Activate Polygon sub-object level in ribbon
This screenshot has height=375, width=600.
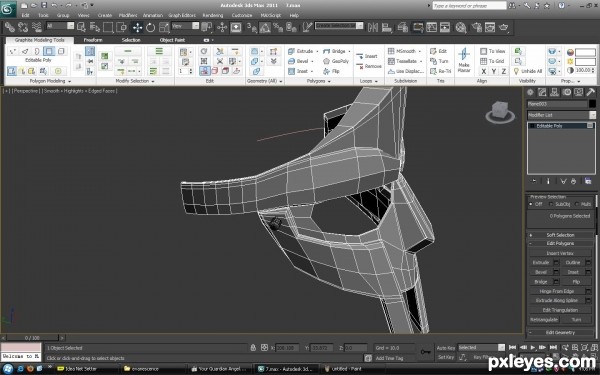pyautogui.click(x=49, y=51)
